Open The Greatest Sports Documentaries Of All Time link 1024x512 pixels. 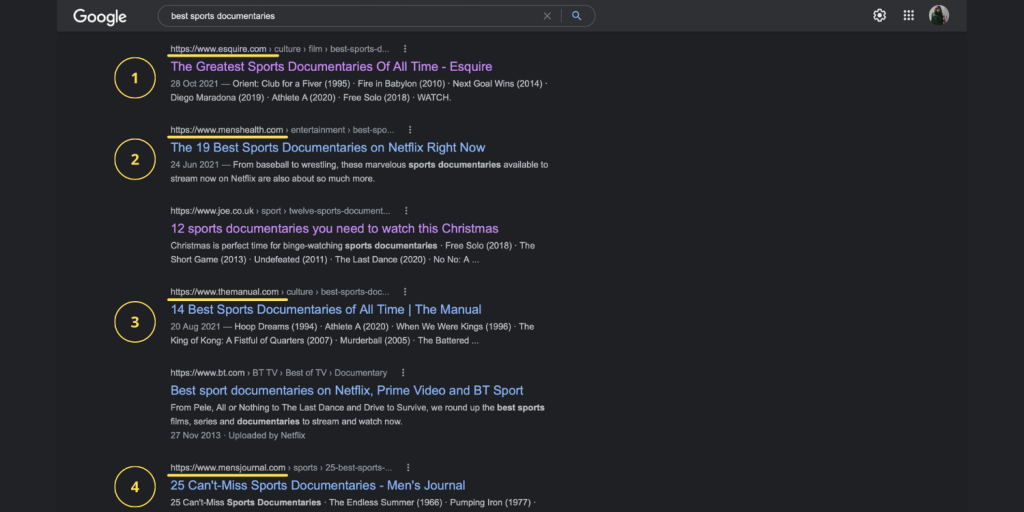pos(331,67)
